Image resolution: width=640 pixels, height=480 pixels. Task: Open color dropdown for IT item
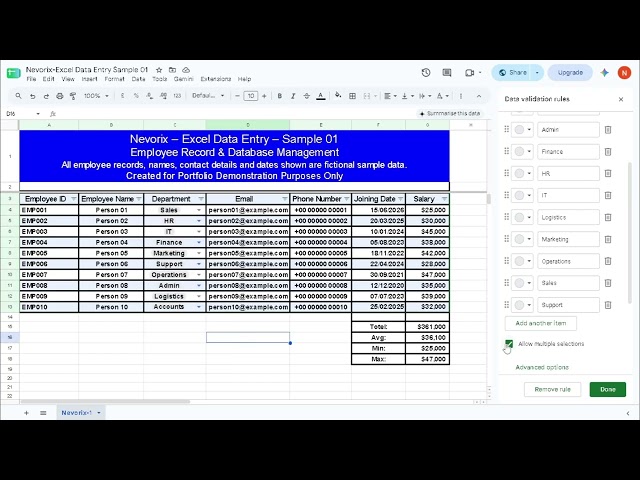(522, 196)
